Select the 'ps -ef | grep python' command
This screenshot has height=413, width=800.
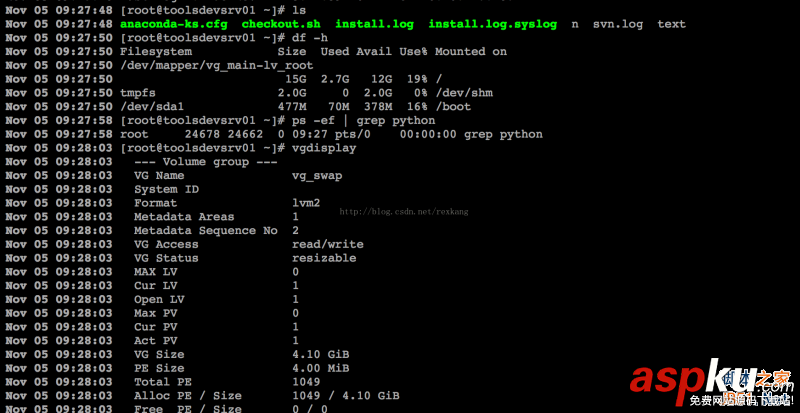click(363, 120)
